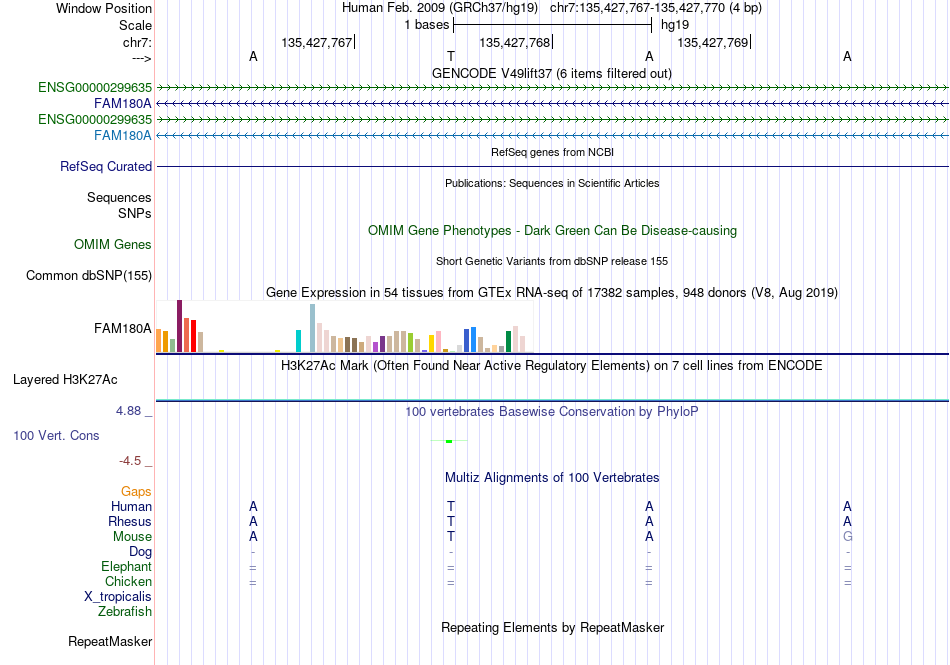Click the Window Position track label
Screen dimensions: 950x665
104,8
